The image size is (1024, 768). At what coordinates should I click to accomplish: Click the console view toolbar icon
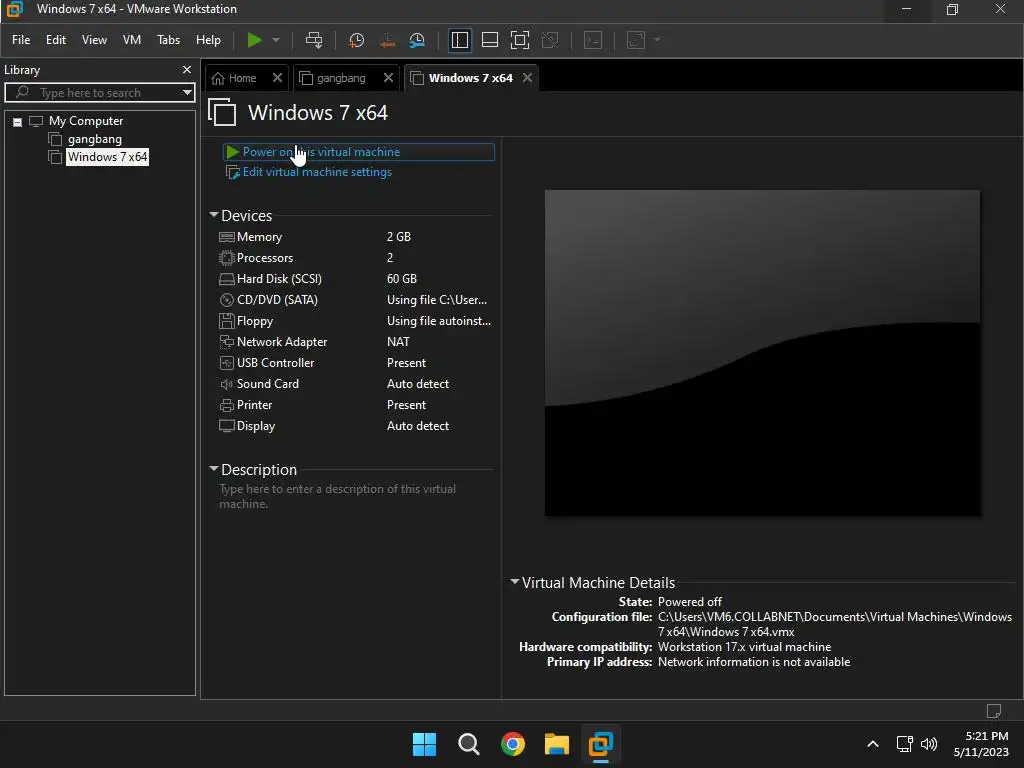click(593, 40)
